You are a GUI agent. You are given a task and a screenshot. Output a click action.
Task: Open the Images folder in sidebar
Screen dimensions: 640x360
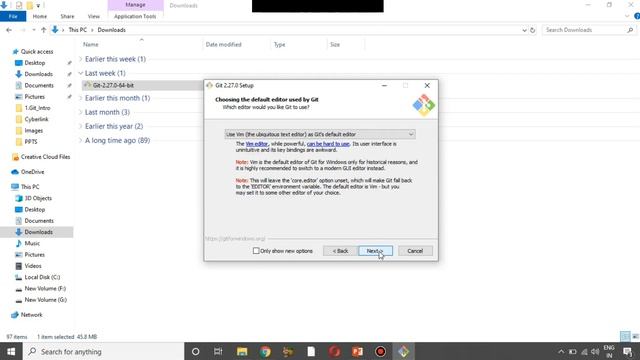click(33, 131)
